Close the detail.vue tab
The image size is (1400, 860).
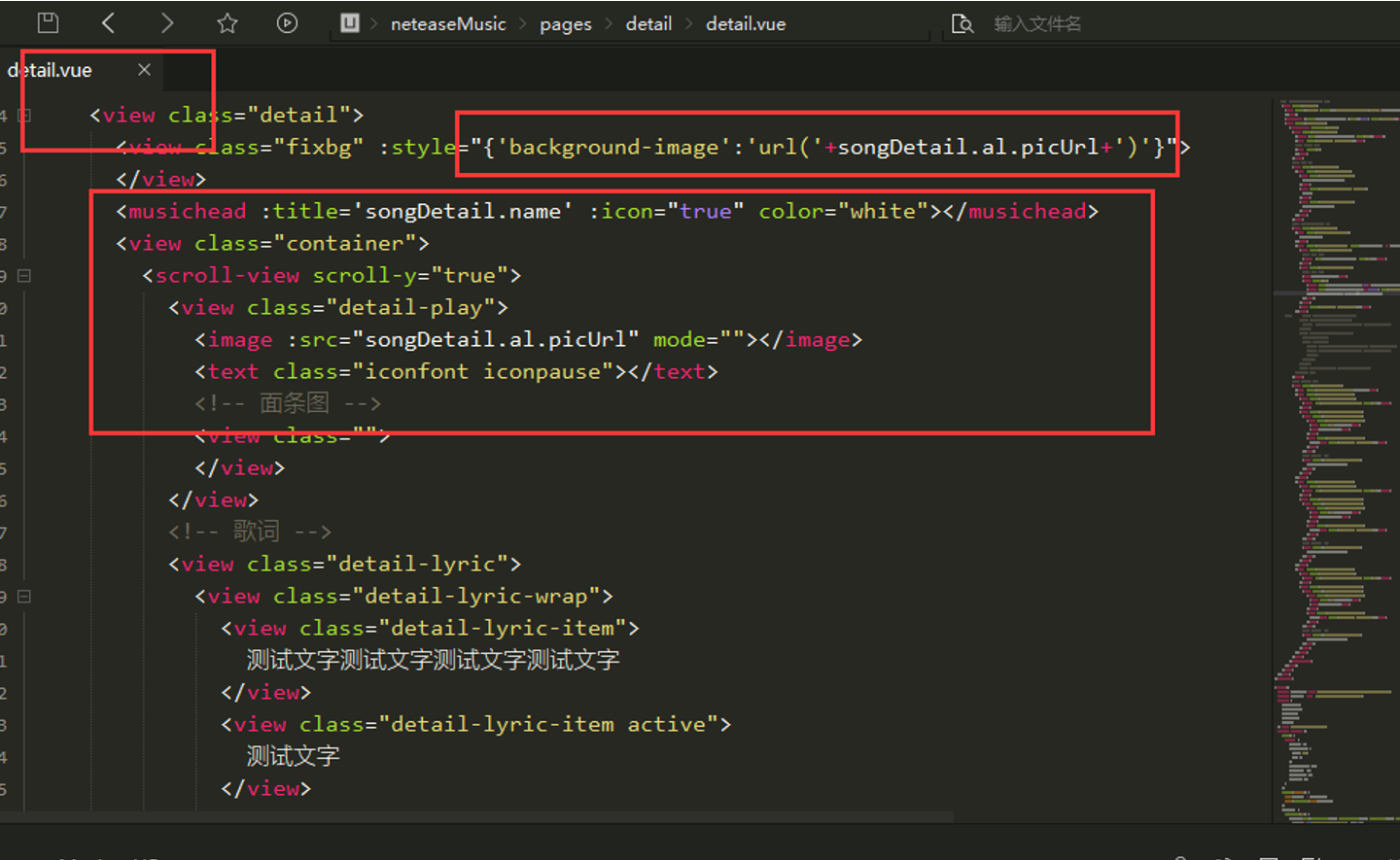point(144,69)
